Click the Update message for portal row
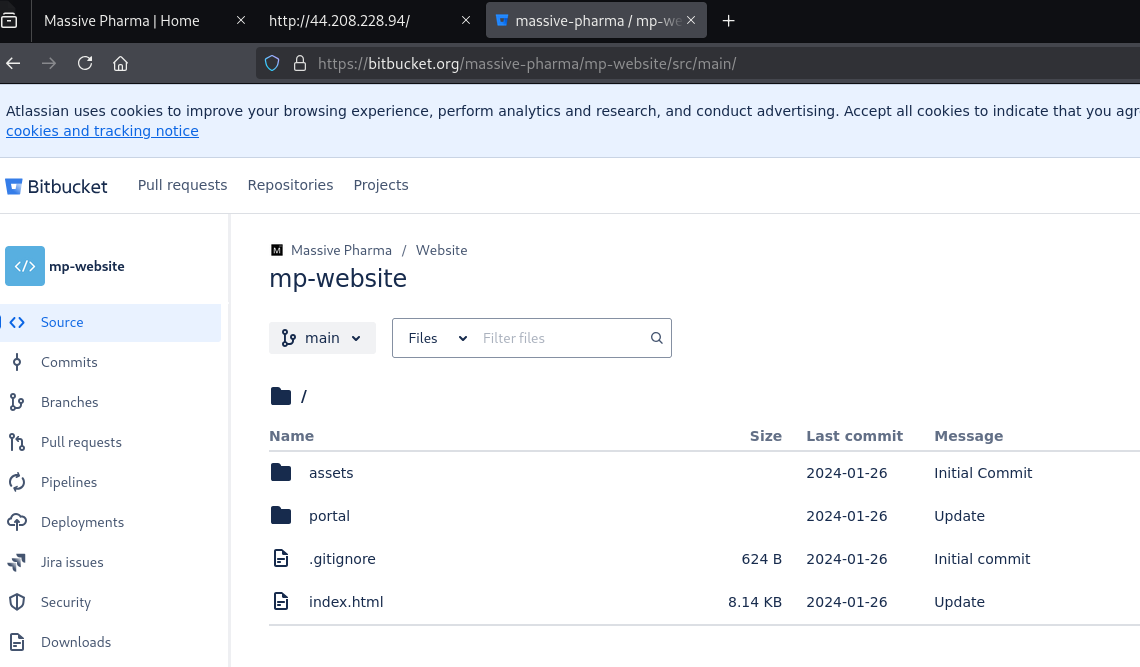The height and width of the screenshot is (667, 1140). click(960, 516)
